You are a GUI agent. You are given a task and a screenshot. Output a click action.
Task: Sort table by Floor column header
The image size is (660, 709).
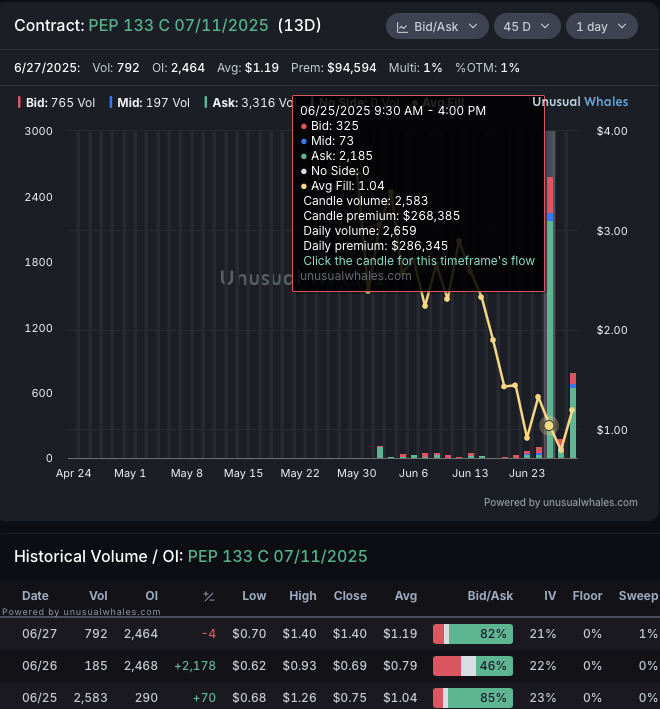click(587, 596)
